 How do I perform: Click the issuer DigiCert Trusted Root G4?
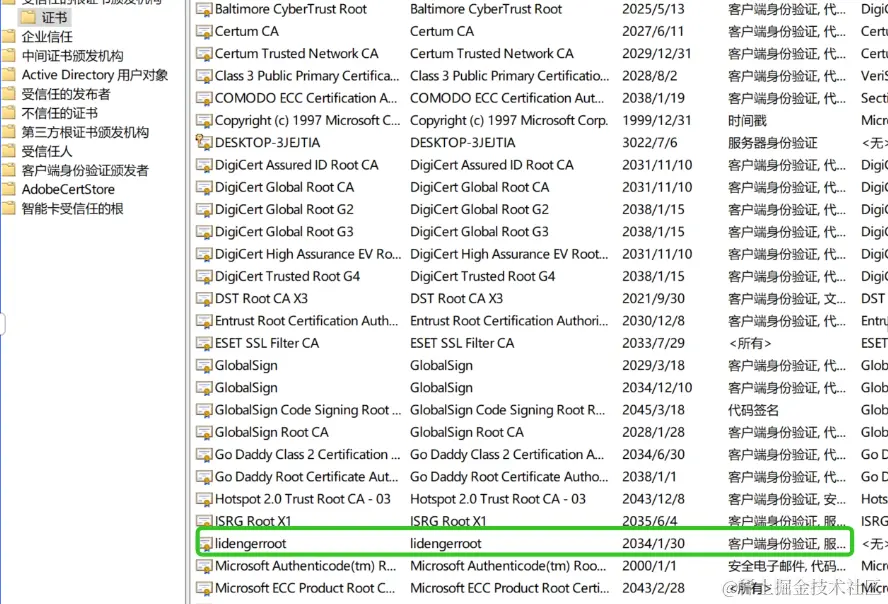pyautogui.click(x=483, y=276)
